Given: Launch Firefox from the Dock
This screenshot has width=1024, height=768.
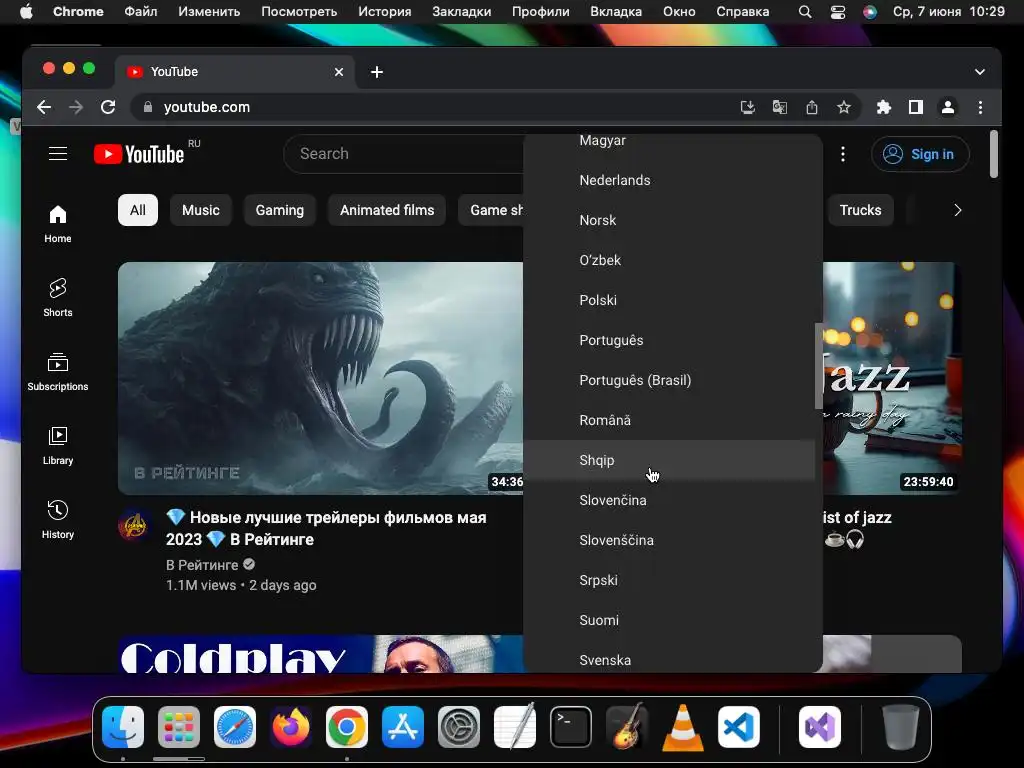Looking at the screenshot, I should (291, 727).
